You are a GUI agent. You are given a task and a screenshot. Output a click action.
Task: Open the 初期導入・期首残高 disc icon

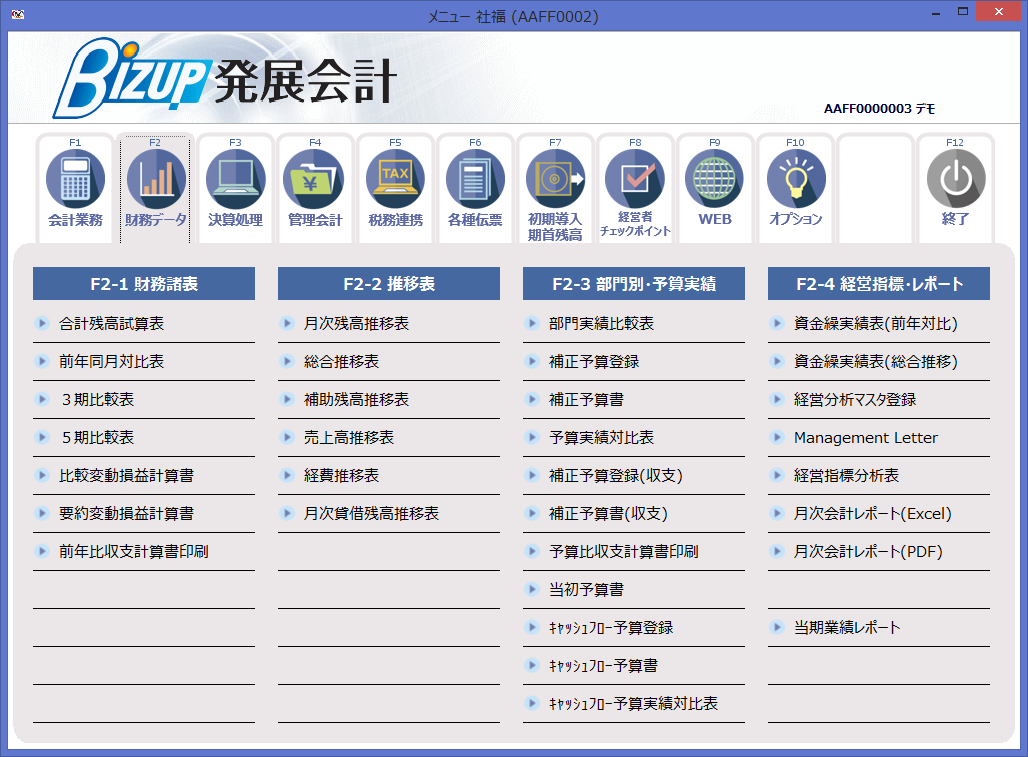pos(555,188)
